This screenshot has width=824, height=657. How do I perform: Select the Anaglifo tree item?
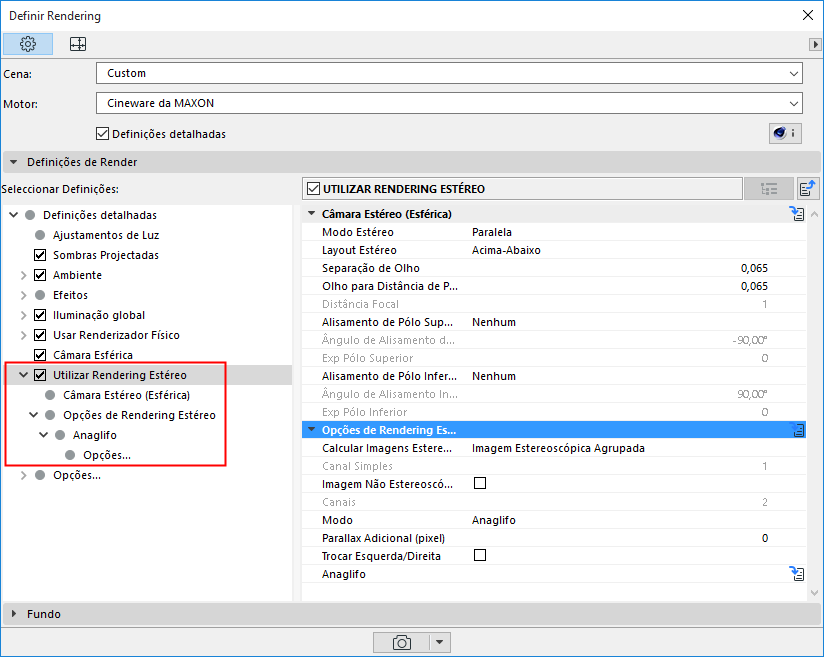click(95, 435)
